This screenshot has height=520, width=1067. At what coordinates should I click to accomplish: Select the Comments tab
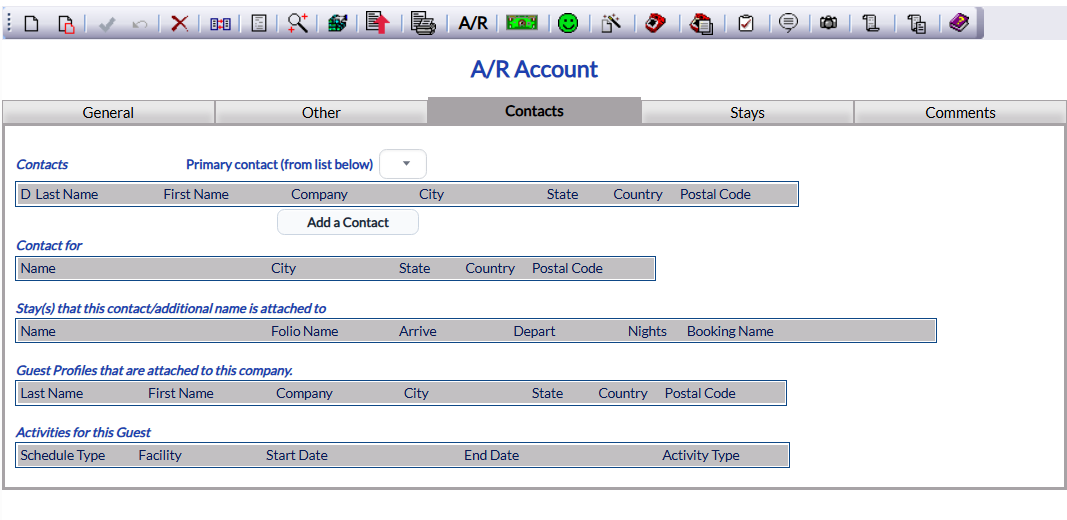960,112
